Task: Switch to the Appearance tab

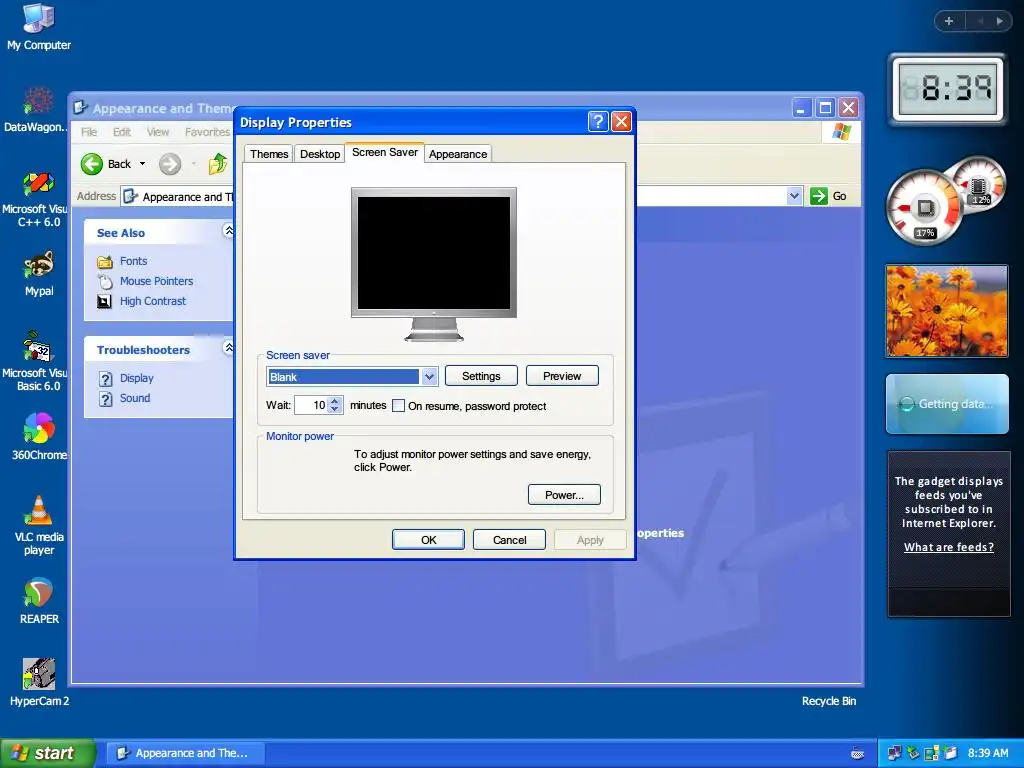Action: (x=458, y=154)
